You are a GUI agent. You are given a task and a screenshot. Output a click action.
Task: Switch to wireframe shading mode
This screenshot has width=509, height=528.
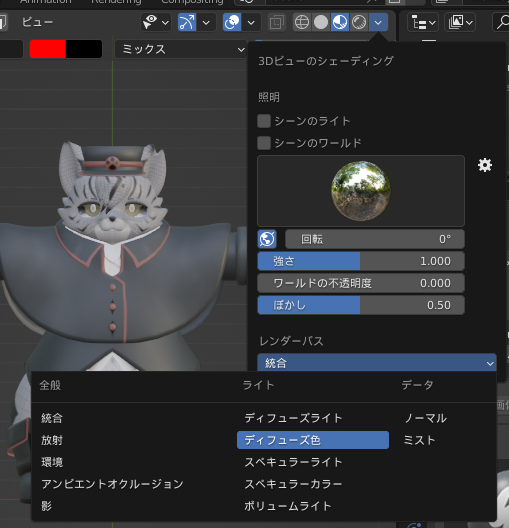pos(302,22)
